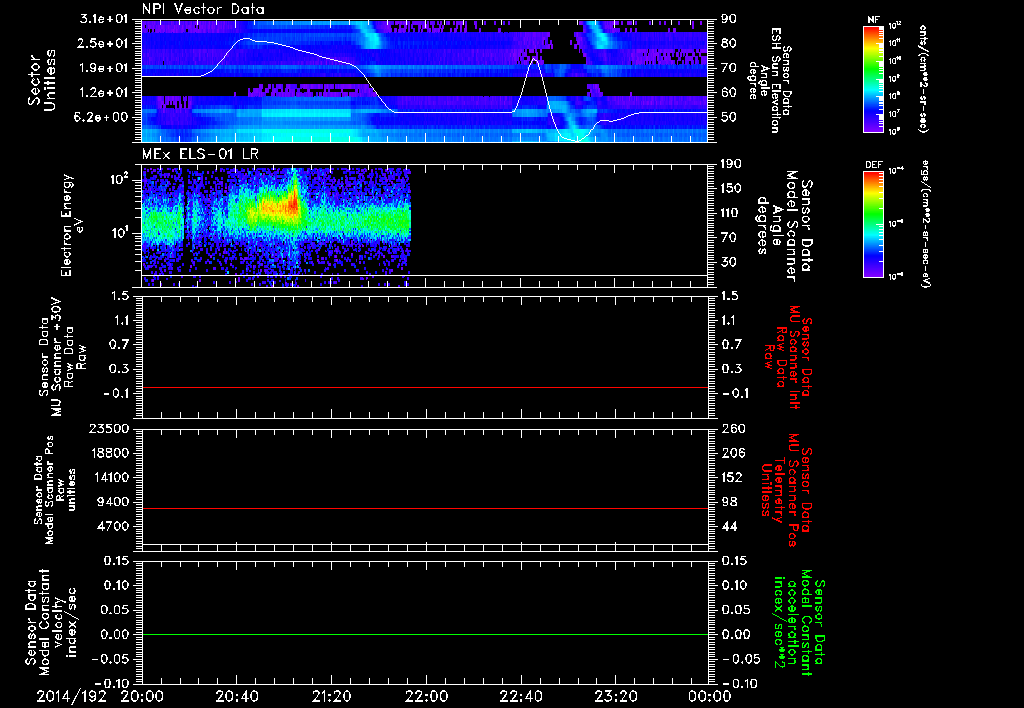This screenshot has height=708, width=1024.
Task: Click the green constant acceleration line
Action: click(424, 634)
